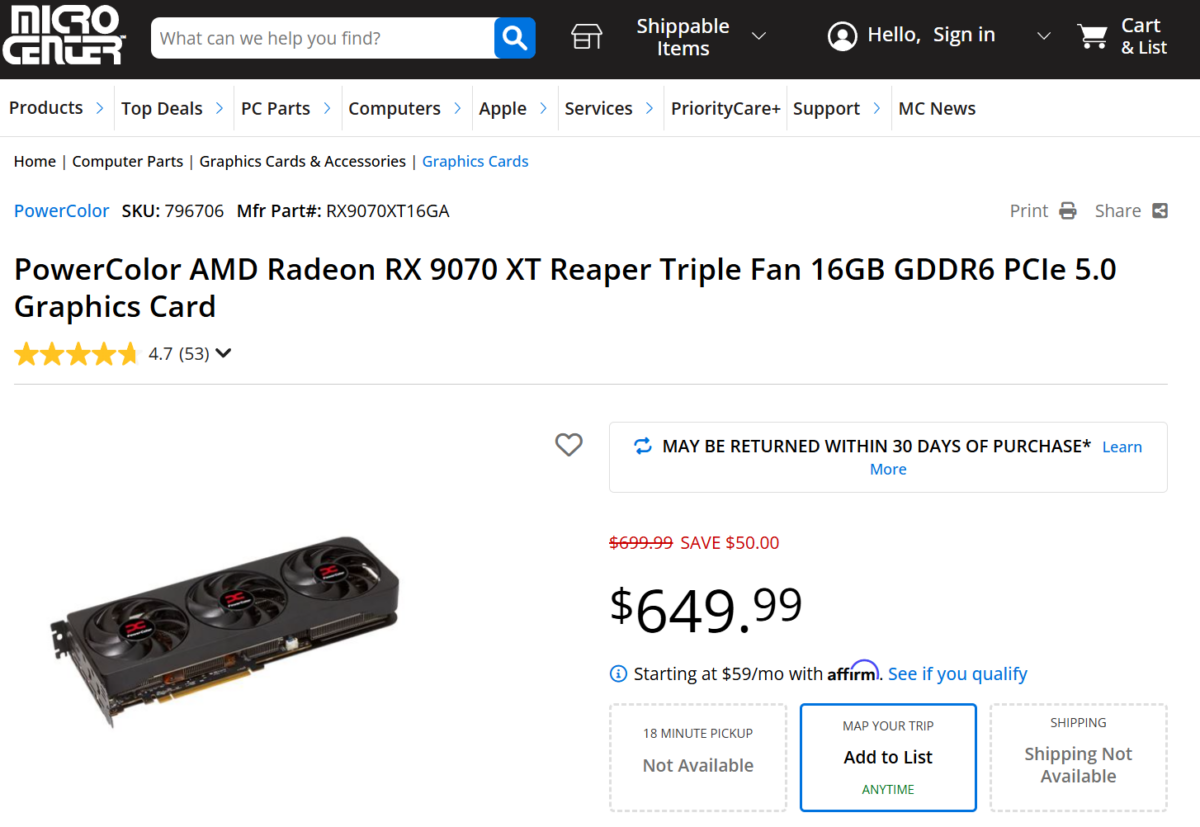Viewport: 1200px width, 827px height.
Task: Expand the Shippable Items dropdown chevron
Action: pyautogui.click(x=759, y=37)
